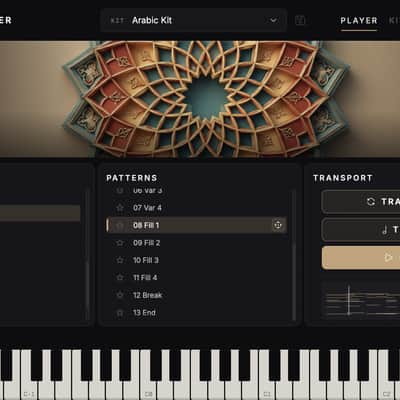Favorite the 10 Fill 3 pattern

120,260
